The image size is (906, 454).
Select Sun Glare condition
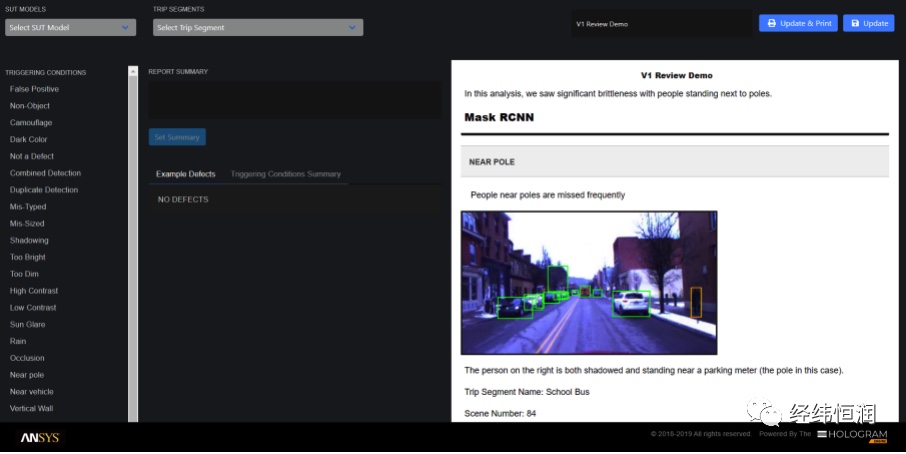pyautogui.click(x=27, y=324)
